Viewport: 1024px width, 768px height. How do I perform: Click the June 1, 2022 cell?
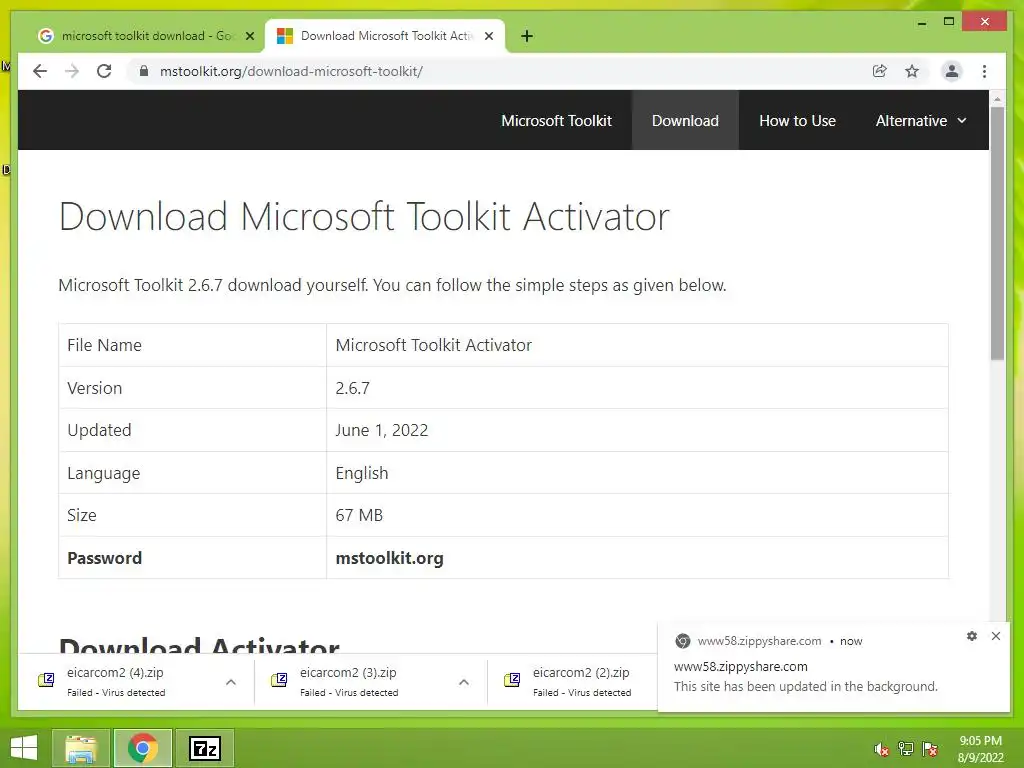(x=637, y=430)
